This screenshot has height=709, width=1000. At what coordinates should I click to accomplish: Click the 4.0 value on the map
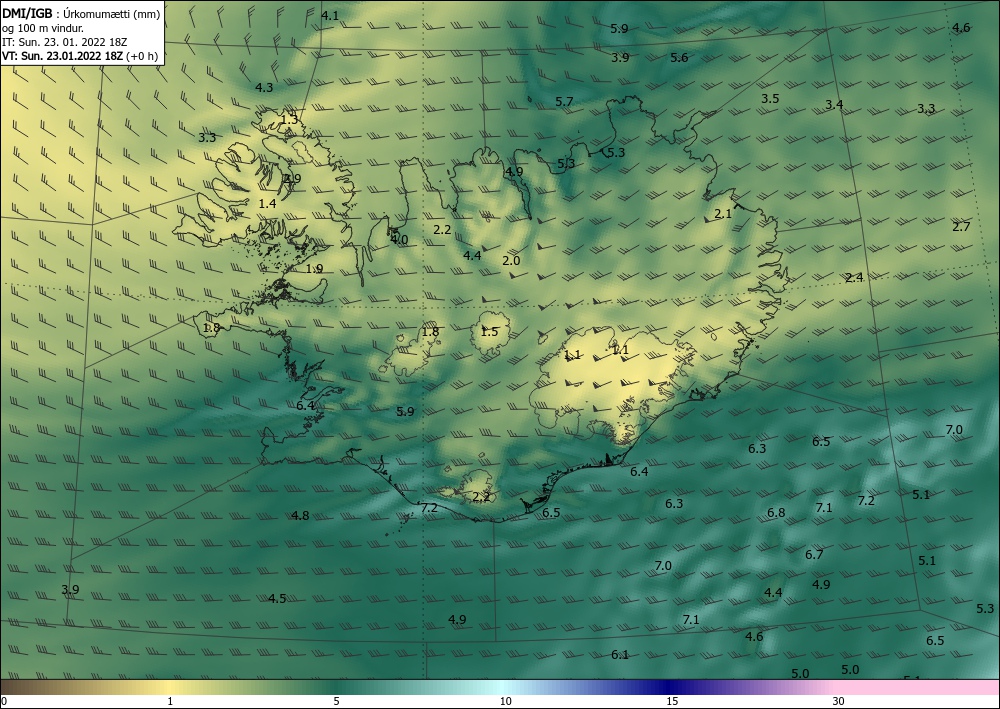pyautogui.click(x=399, y=240)
